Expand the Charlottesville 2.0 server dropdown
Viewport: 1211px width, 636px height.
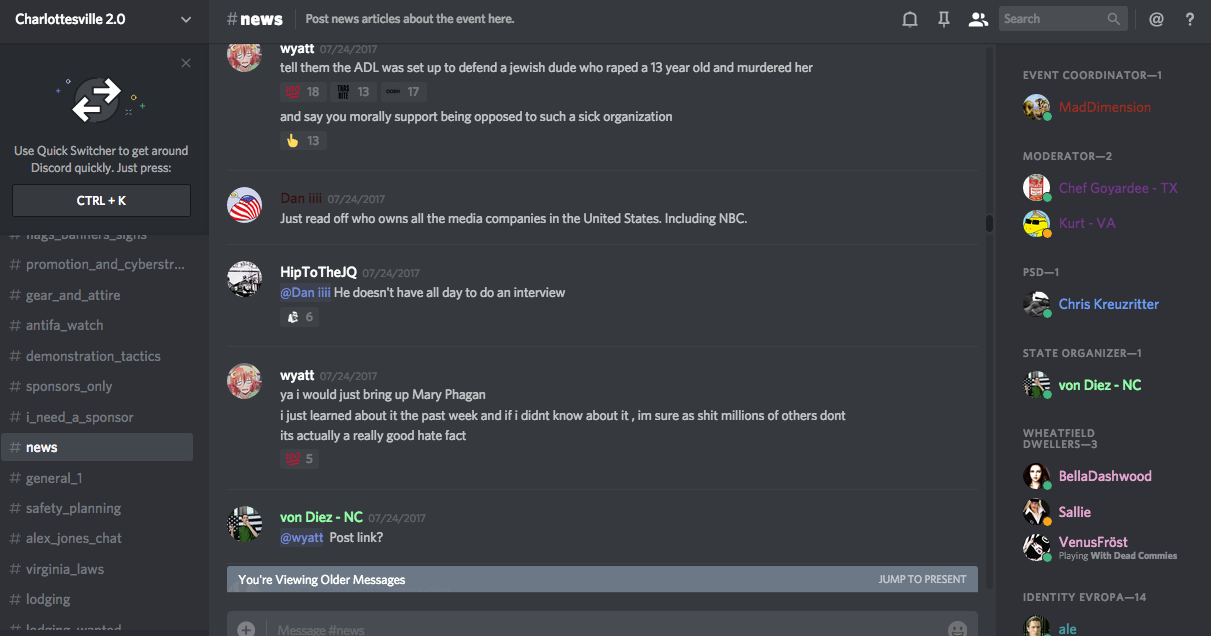[186, 19]
